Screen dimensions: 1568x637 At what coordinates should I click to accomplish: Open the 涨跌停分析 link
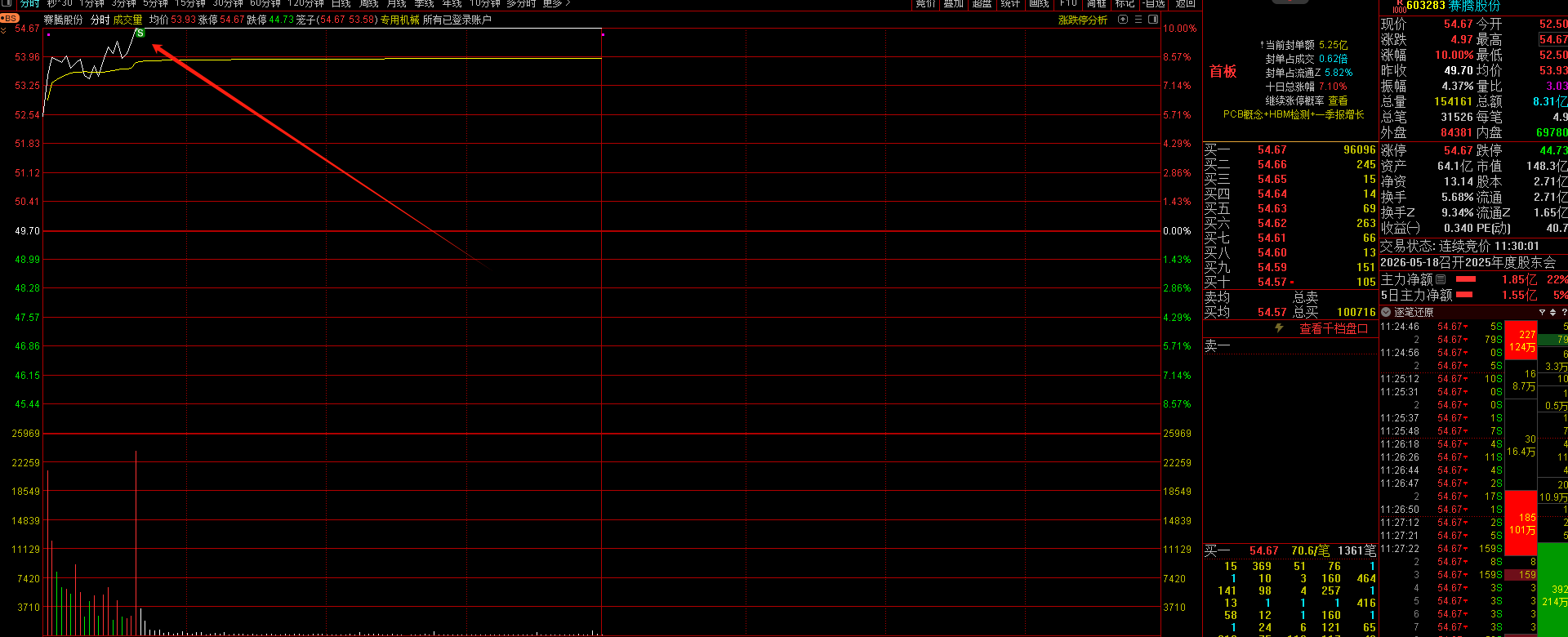(1083, 20)
